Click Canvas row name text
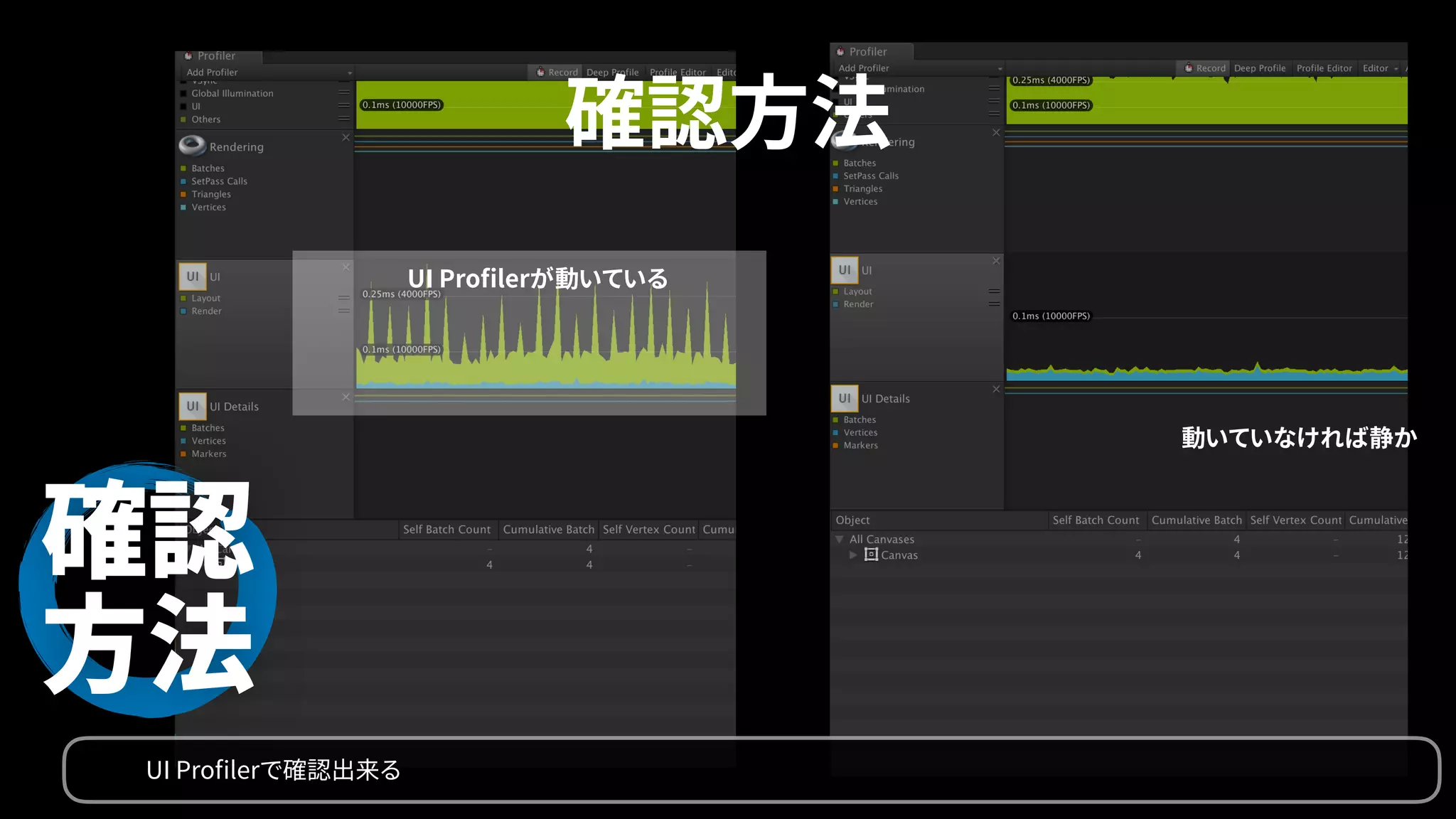This screenshot has width=1456, height=819. click(899, 555)
